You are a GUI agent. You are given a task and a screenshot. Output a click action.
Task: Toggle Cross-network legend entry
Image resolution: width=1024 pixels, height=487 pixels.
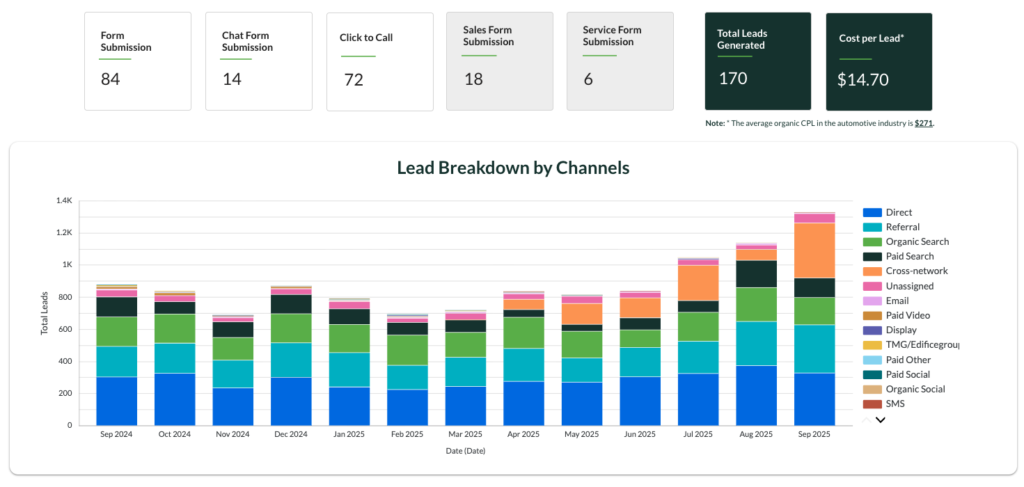tap(916, 271)
